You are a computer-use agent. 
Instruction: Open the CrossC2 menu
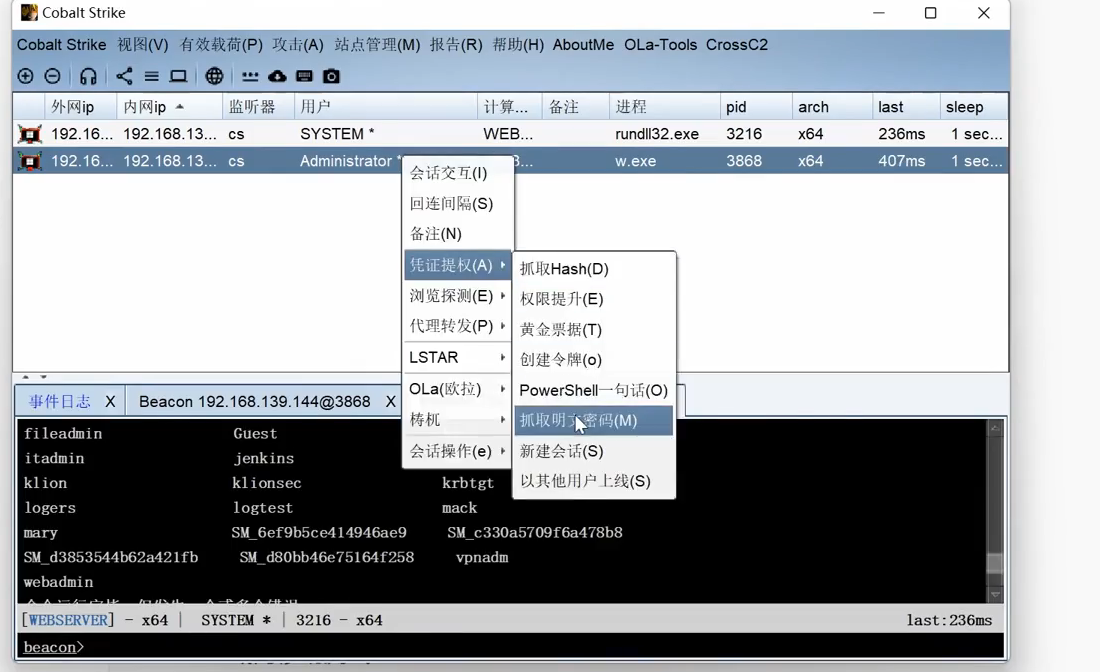pos(737,45)
